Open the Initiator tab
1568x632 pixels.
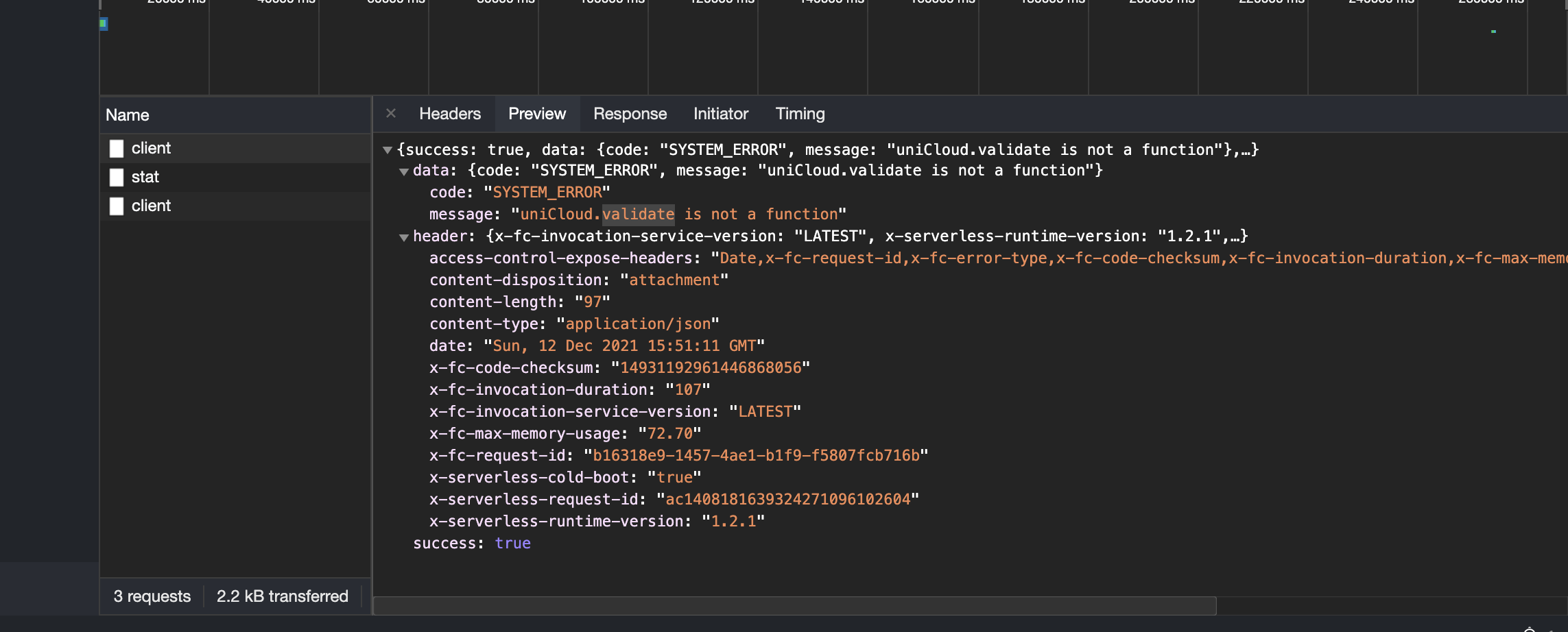(x=720, y=114)
